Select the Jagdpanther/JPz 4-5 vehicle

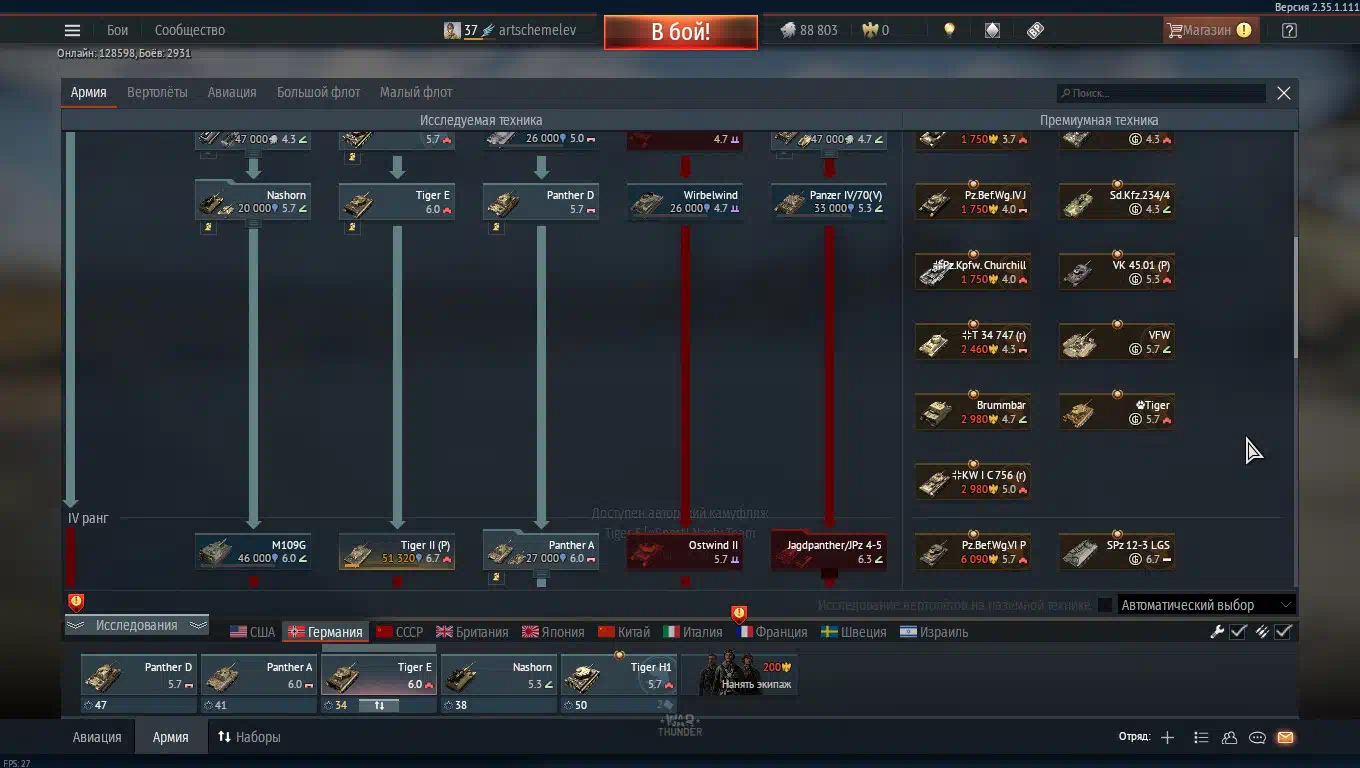(x=829, y=551)
